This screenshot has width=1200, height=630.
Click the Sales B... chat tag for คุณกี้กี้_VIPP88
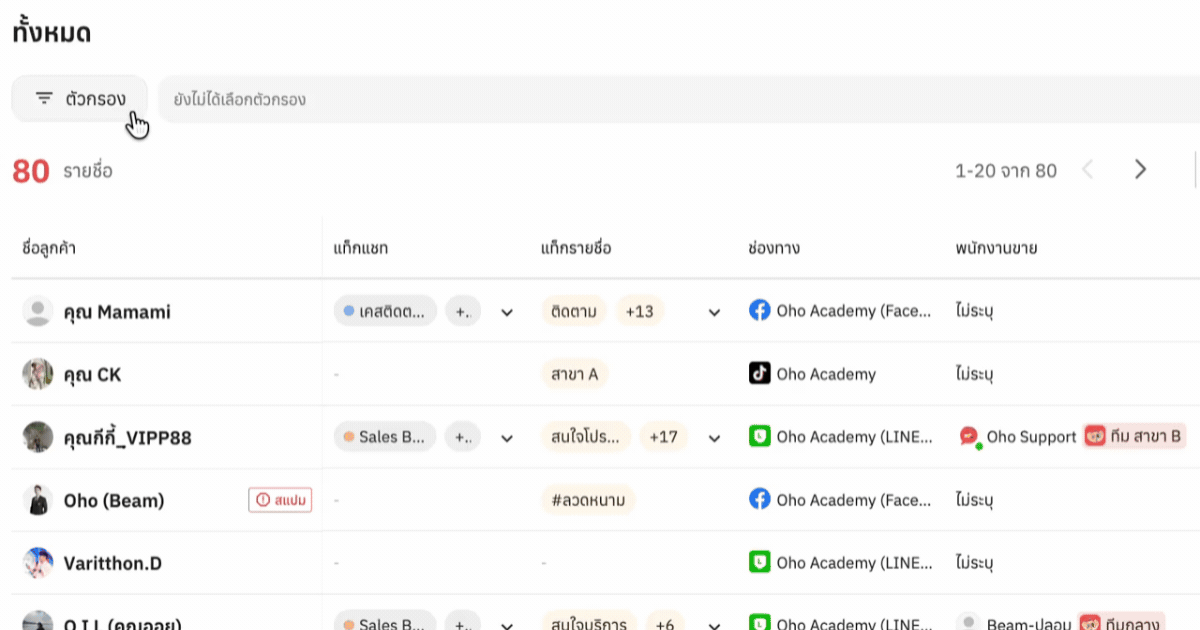pyautogui.click(x=385, y=437)
